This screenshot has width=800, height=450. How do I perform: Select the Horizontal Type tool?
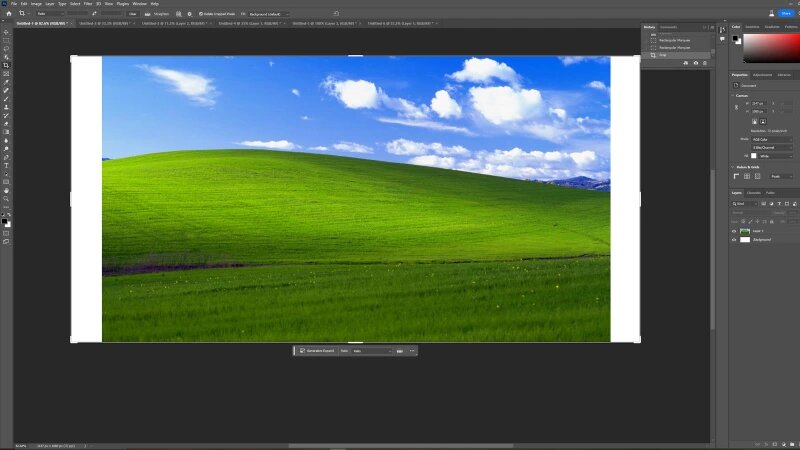(6, 165)
